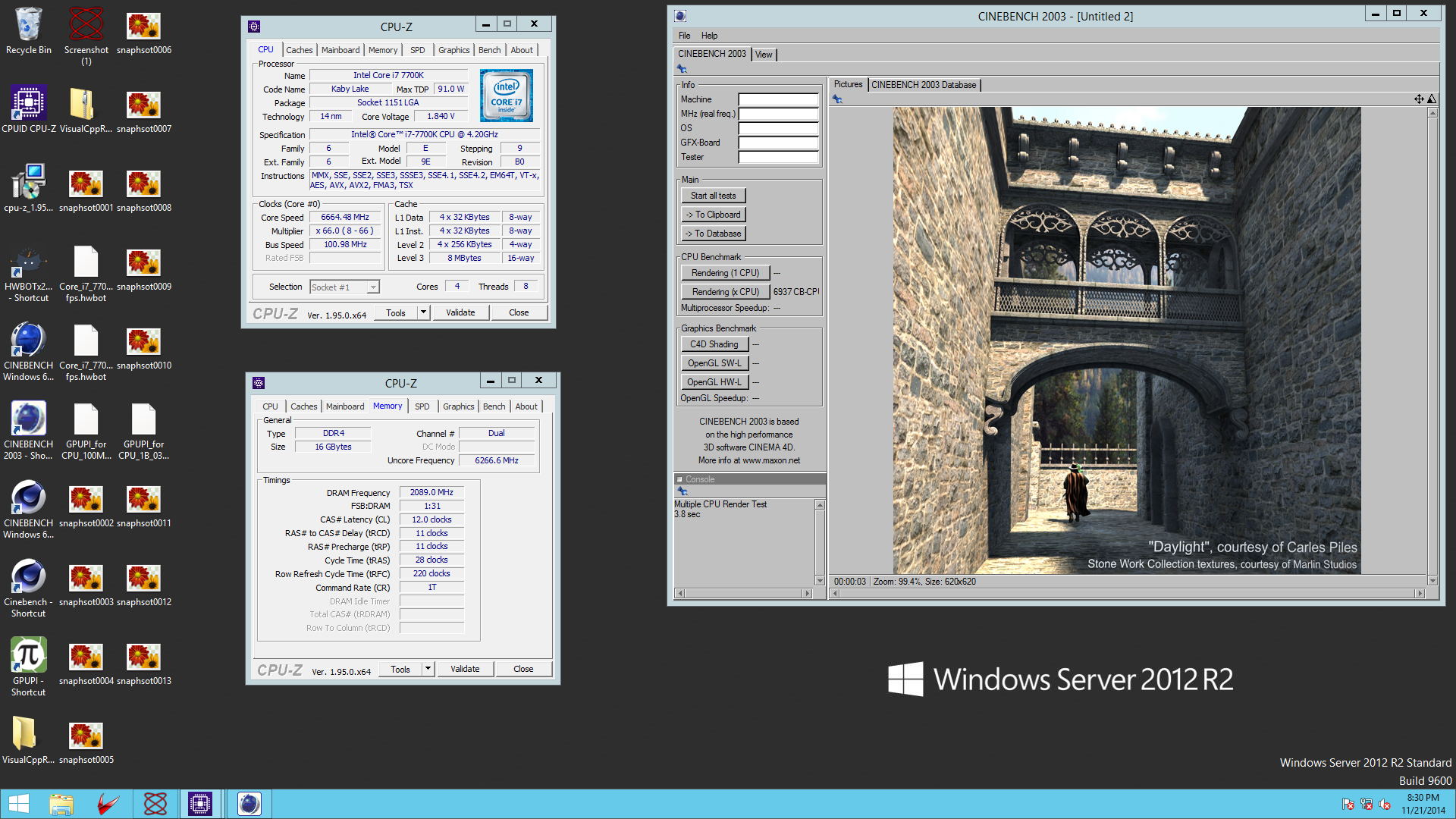The image size is (1456, 819).
Task: Click the DRAM Frequency value 2089.0 MHz
Action: click(x=431, y=492)
